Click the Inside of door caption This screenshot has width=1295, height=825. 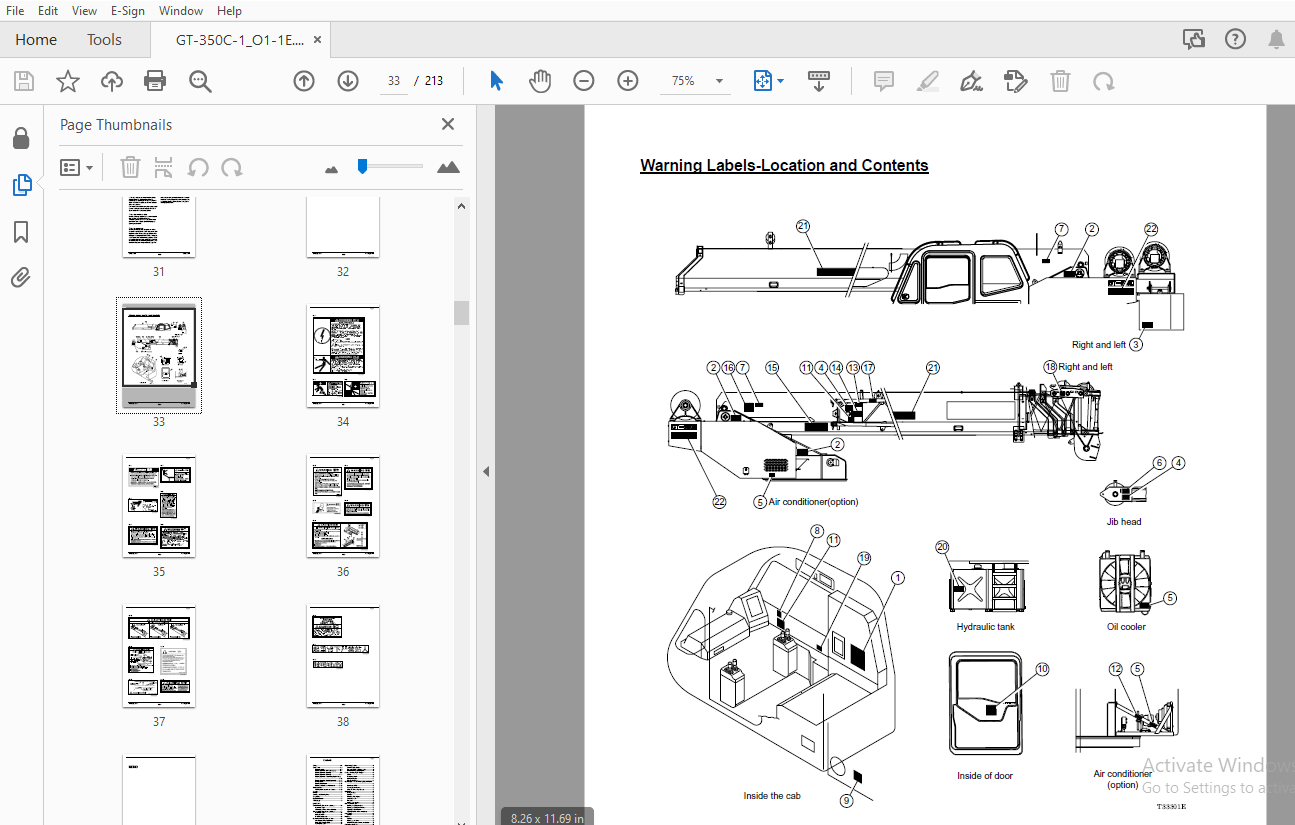point(985,776)
